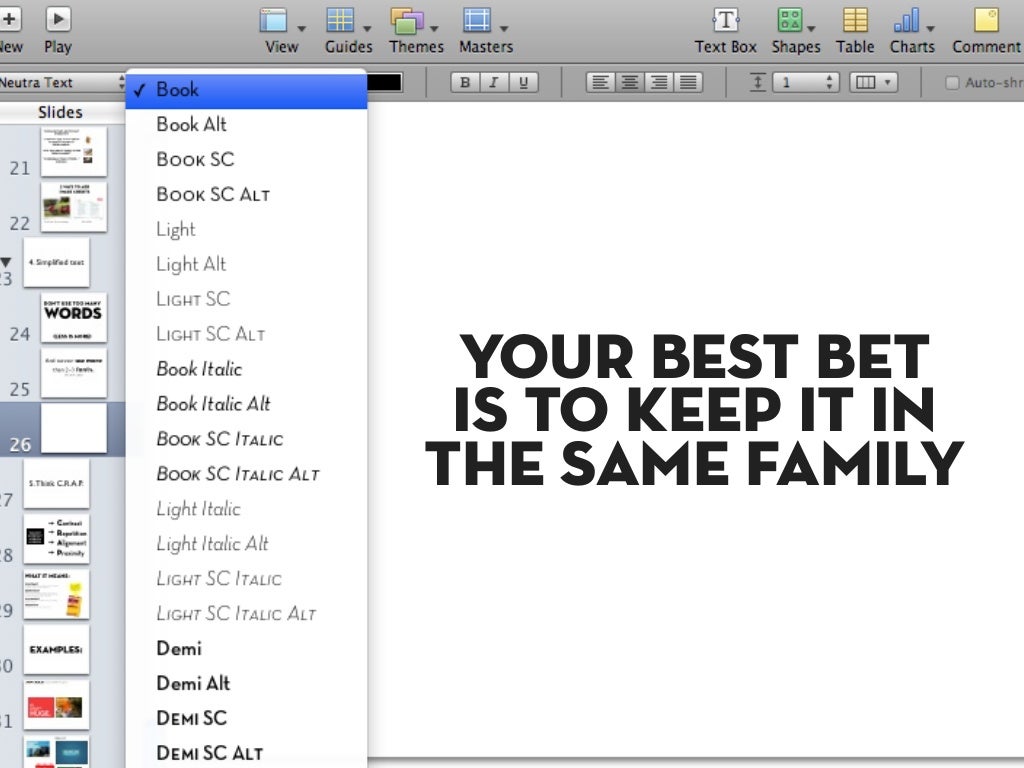Insert a Text Box
The height and width of the screenshot is (768, 1024).
pyautogui.click(x=725, y=21)
